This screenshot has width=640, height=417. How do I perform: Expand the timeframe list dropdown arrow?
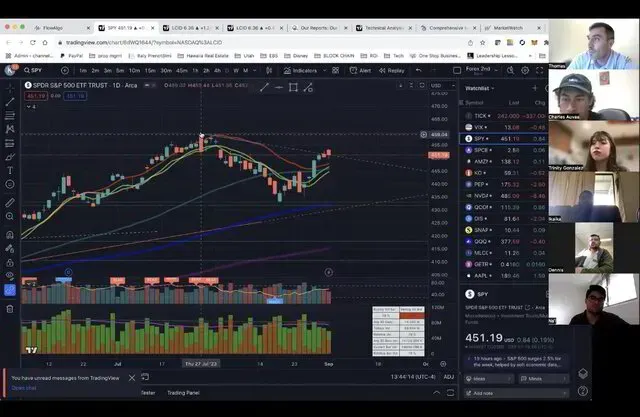(255, 71)
